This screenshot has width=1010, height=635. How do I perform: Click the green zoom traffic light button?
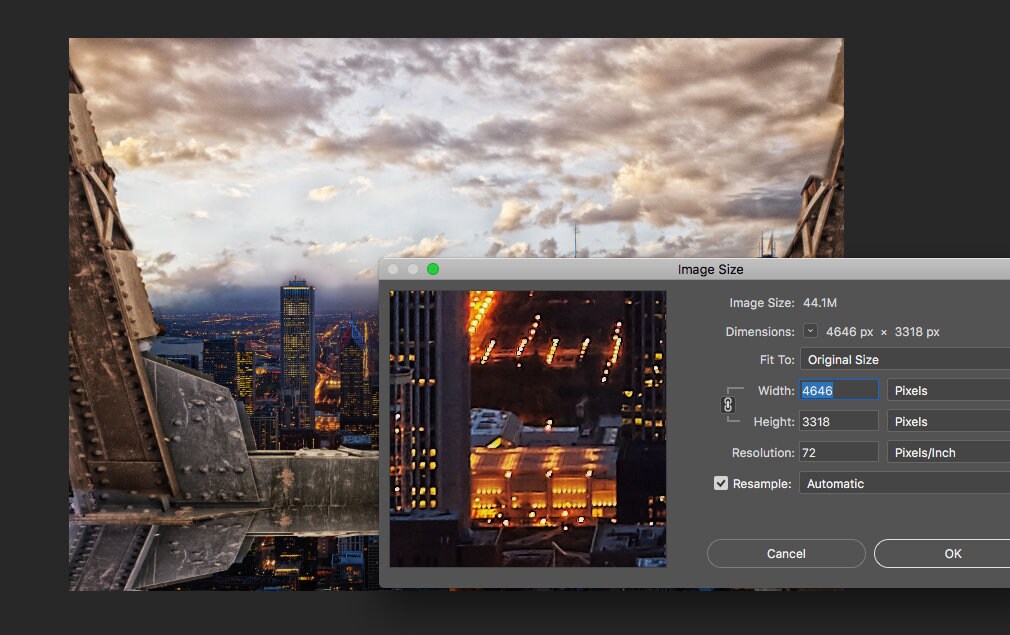pos(433,268)
